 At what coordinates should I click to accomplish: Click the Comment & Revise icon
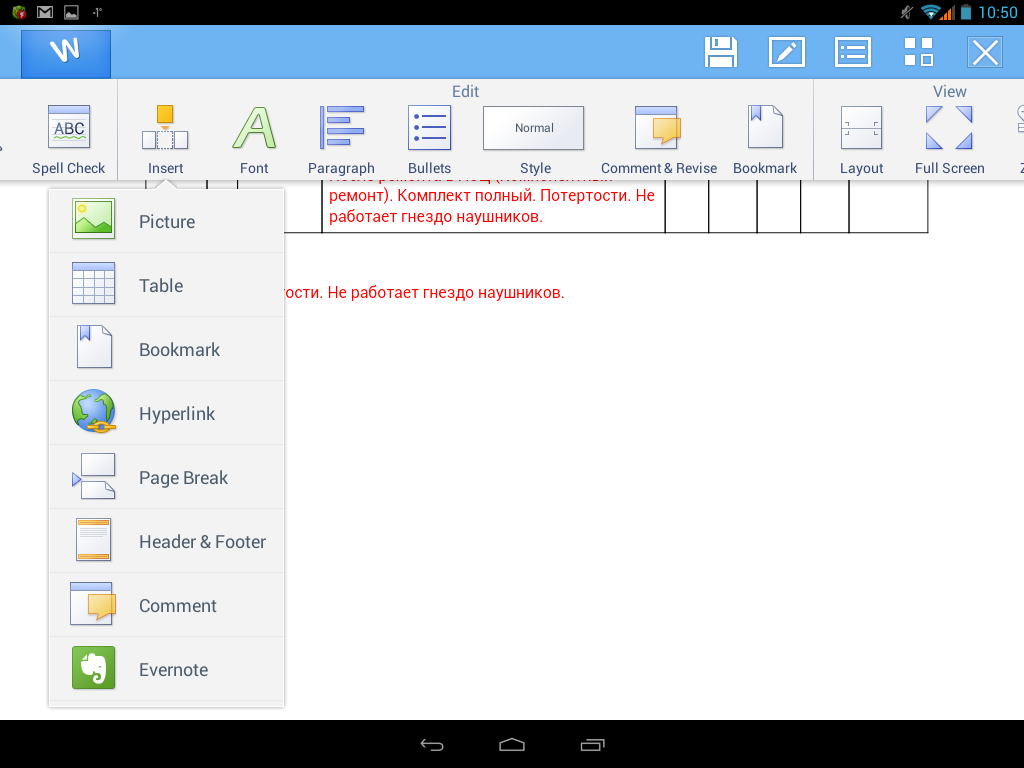(658, 139)
